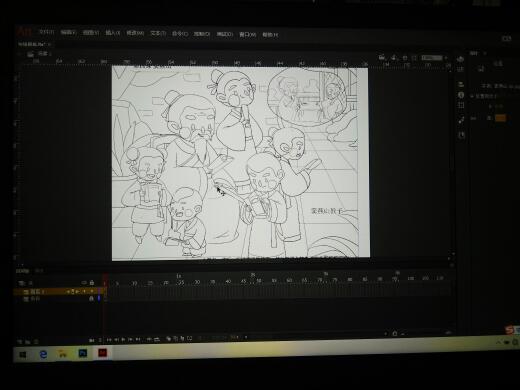Open the 视图(V) View menu
This screenshot has width=520, height=390.
tap(91, 33)
